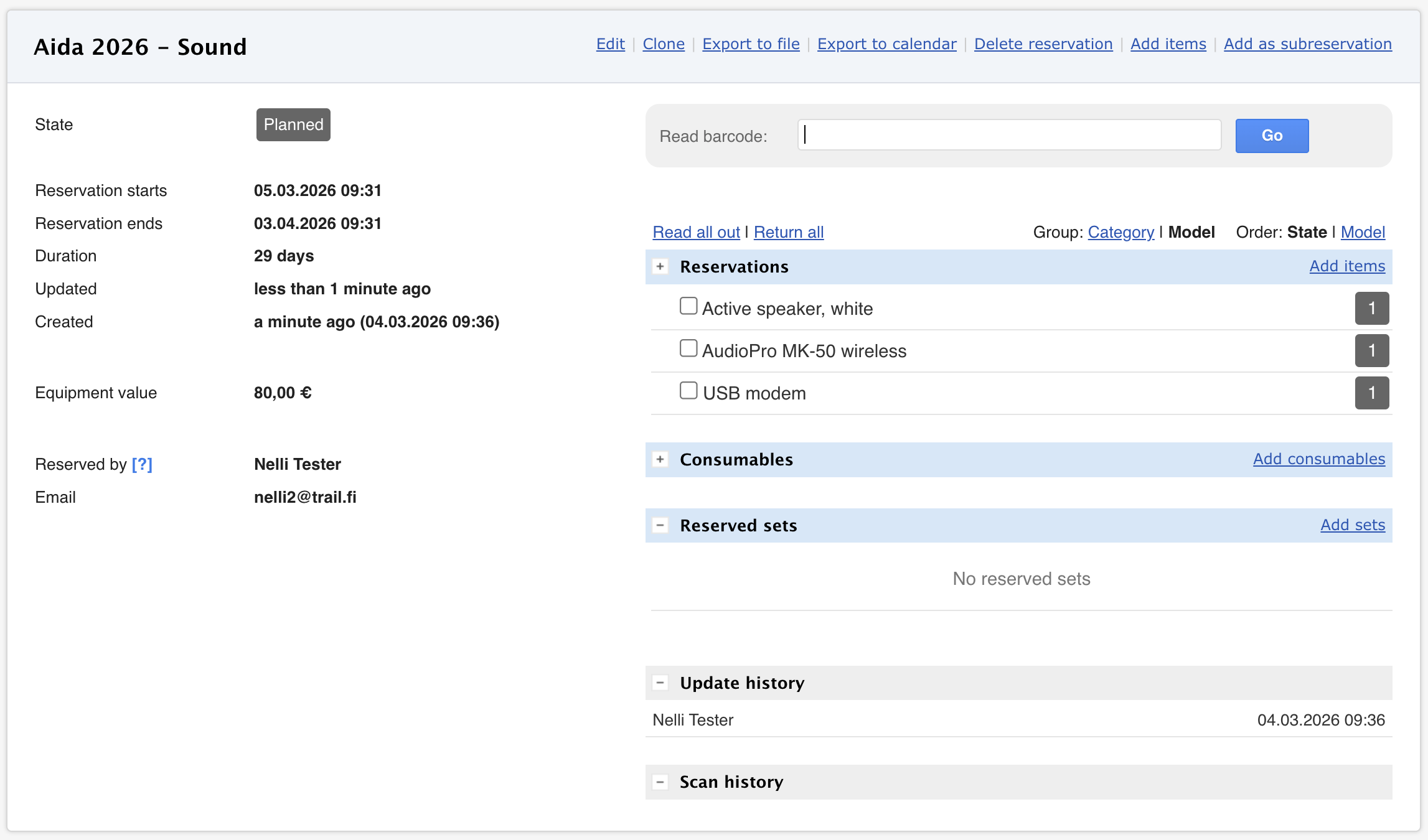The height and width of the screenshot is (840, 1428).
Task: Click Read all out link
Action: 696,233
